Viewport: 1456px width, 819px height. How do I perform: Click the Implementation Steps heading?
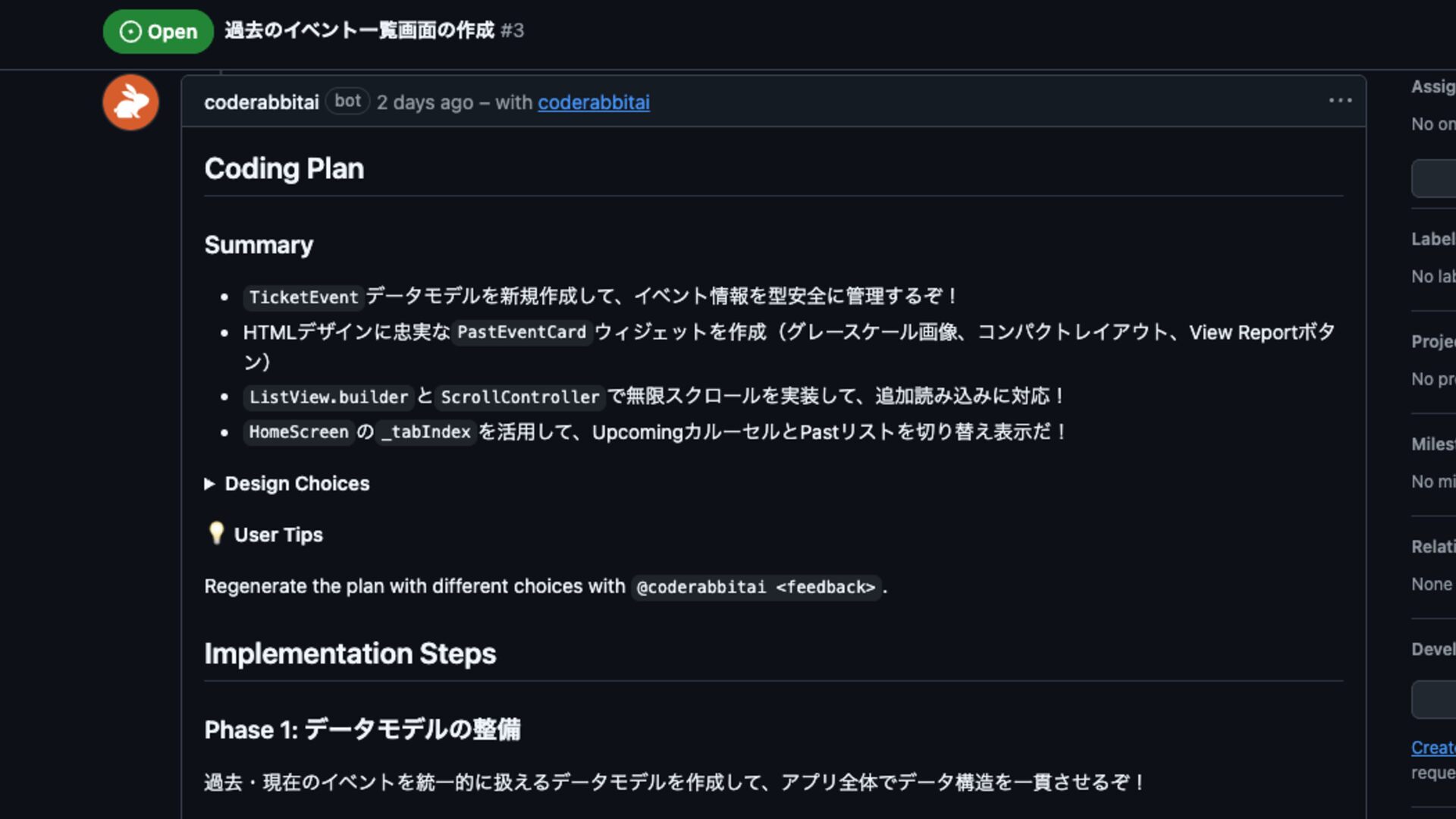350,654
